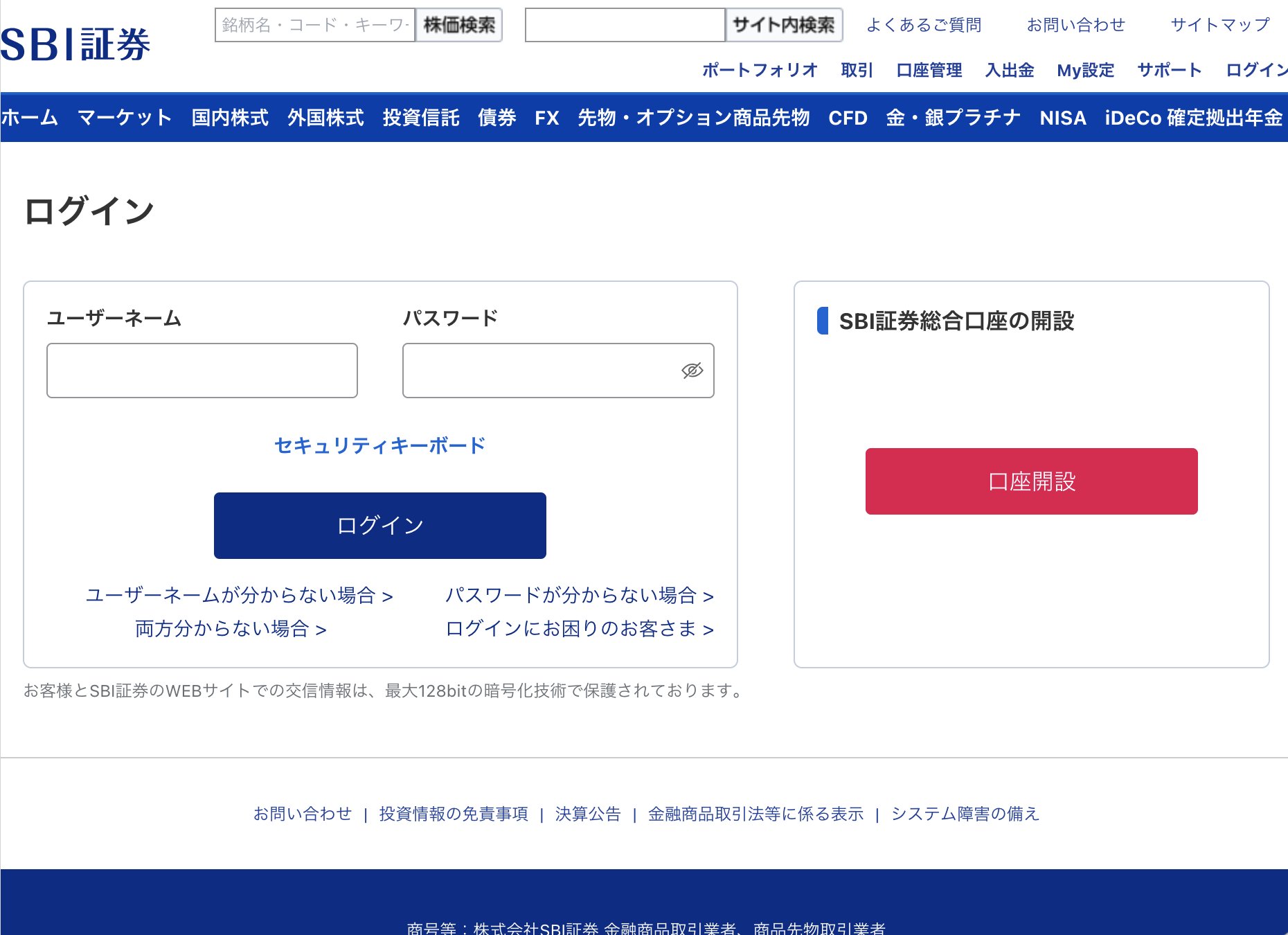Open 両方分からない場合 link

pos(231,628)
